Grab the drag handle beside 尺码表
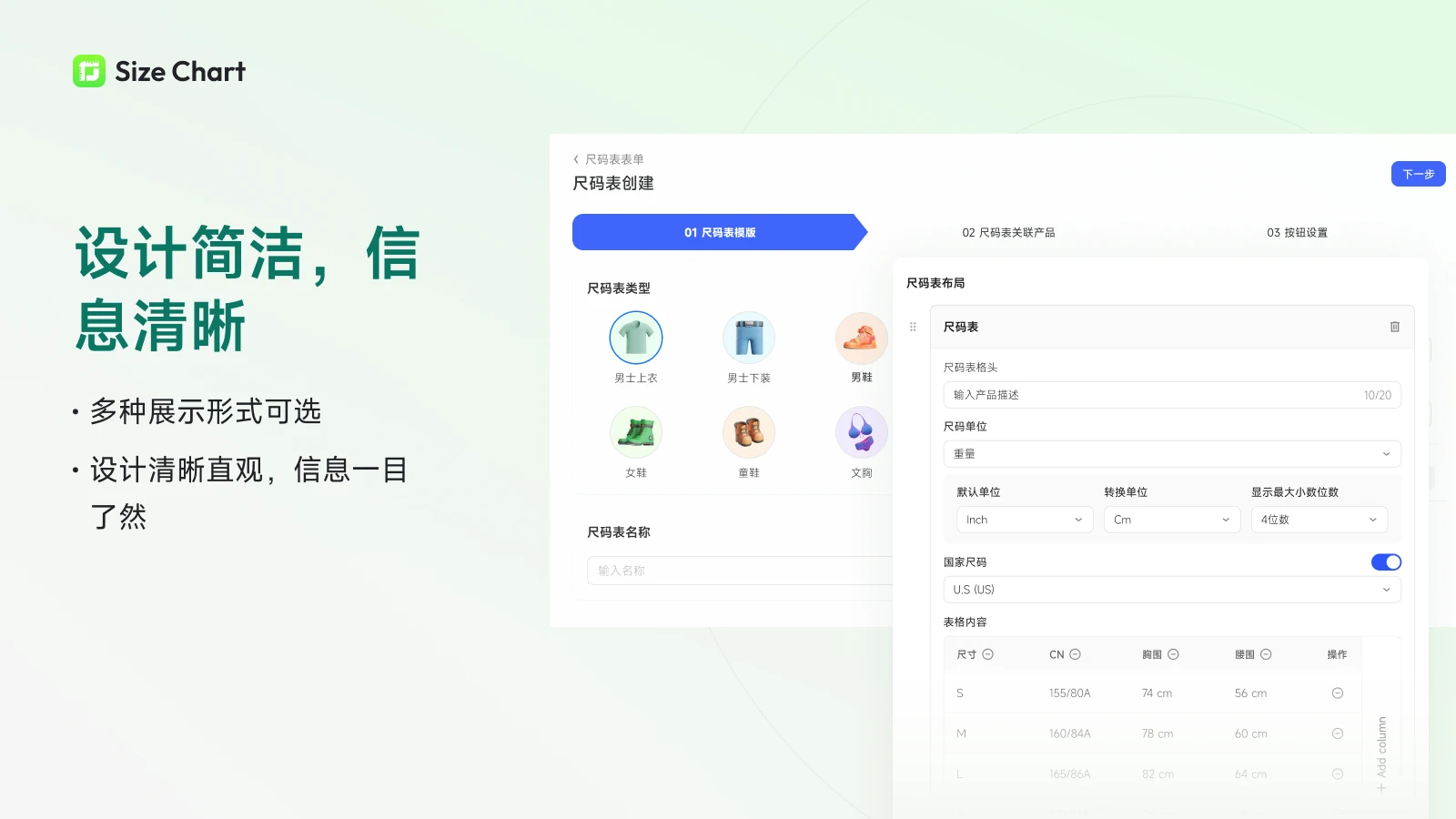1456x819 pixels. [913, 327]
